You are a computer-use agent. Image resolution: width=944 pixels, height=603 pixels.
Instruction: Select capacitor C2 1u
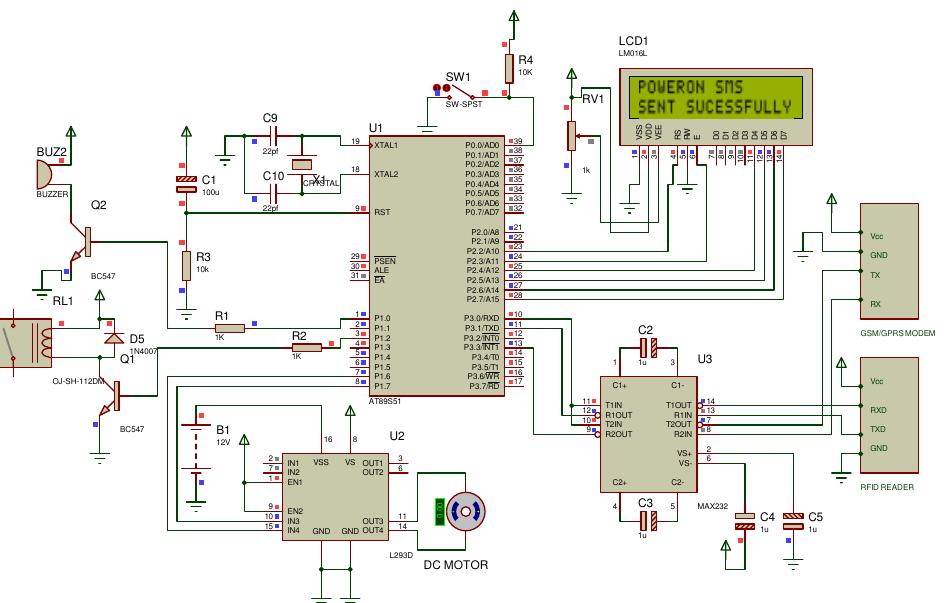coord(648,348)
